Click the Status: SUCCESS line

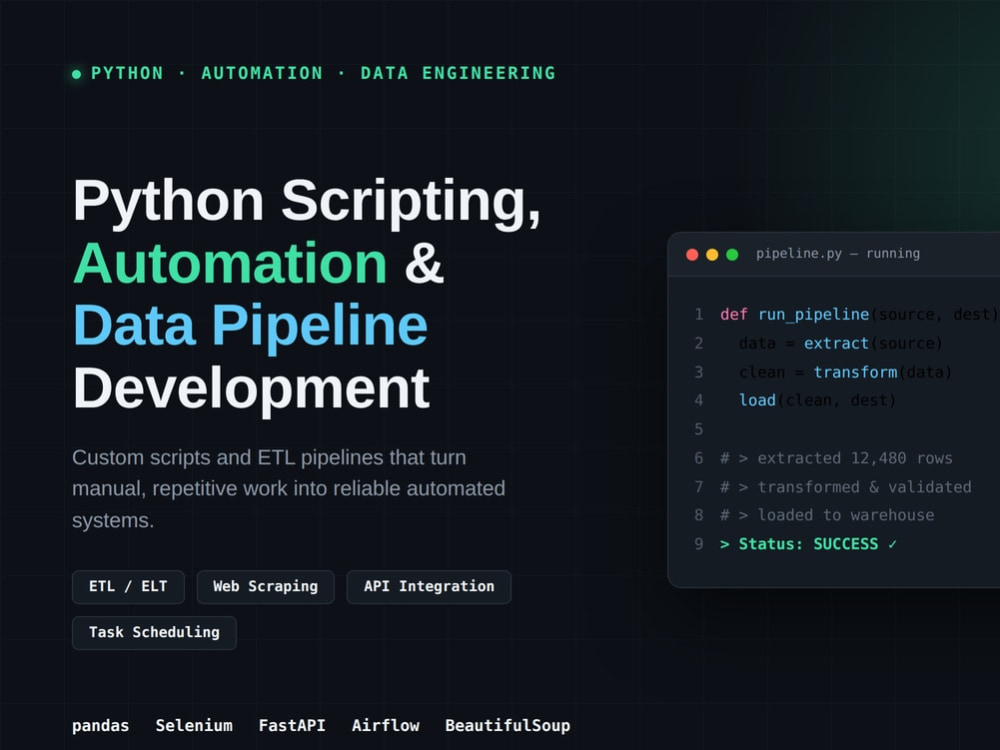point(808,544)
